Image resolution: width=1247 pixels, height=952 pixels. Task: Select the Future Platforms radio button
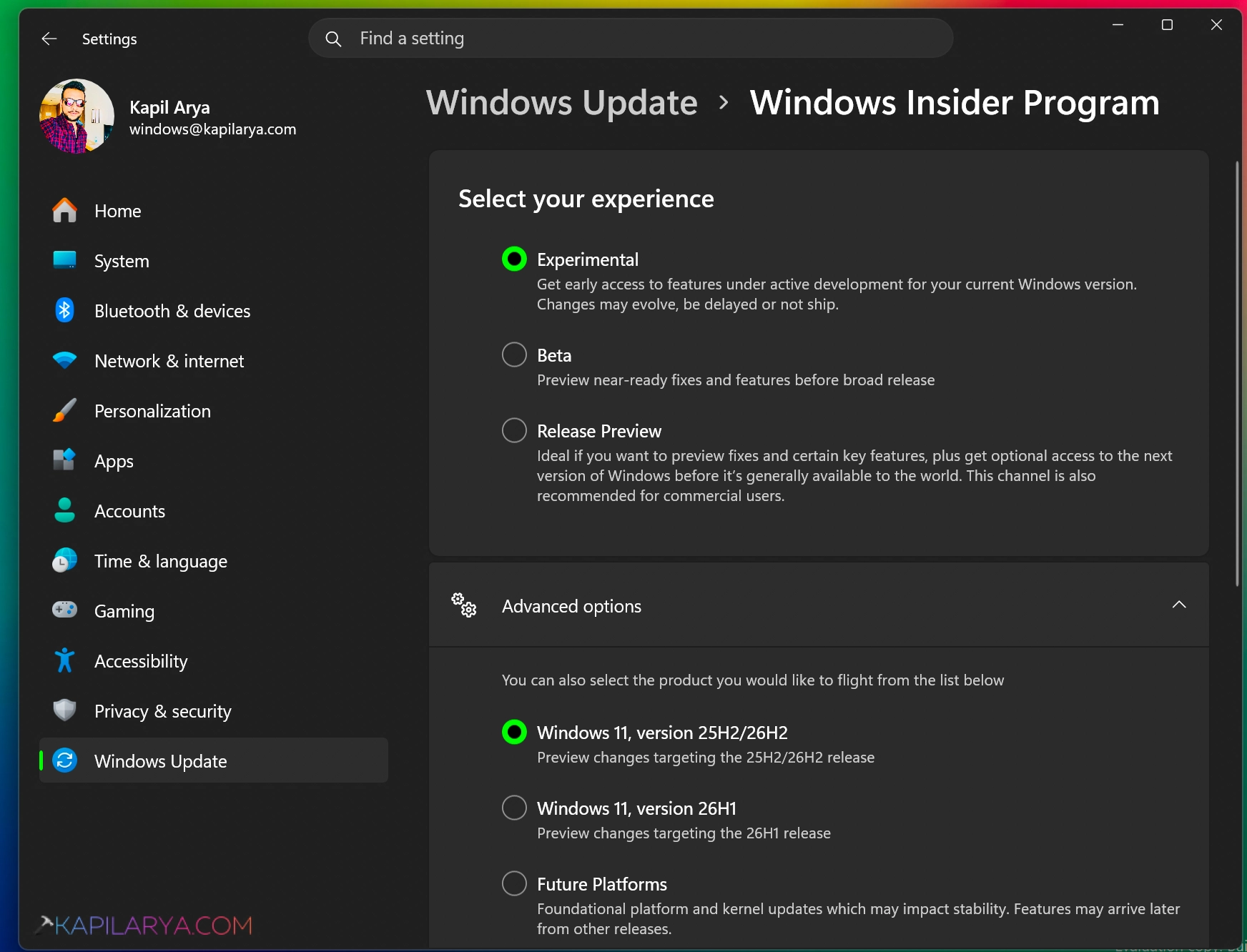click(514, 883)
